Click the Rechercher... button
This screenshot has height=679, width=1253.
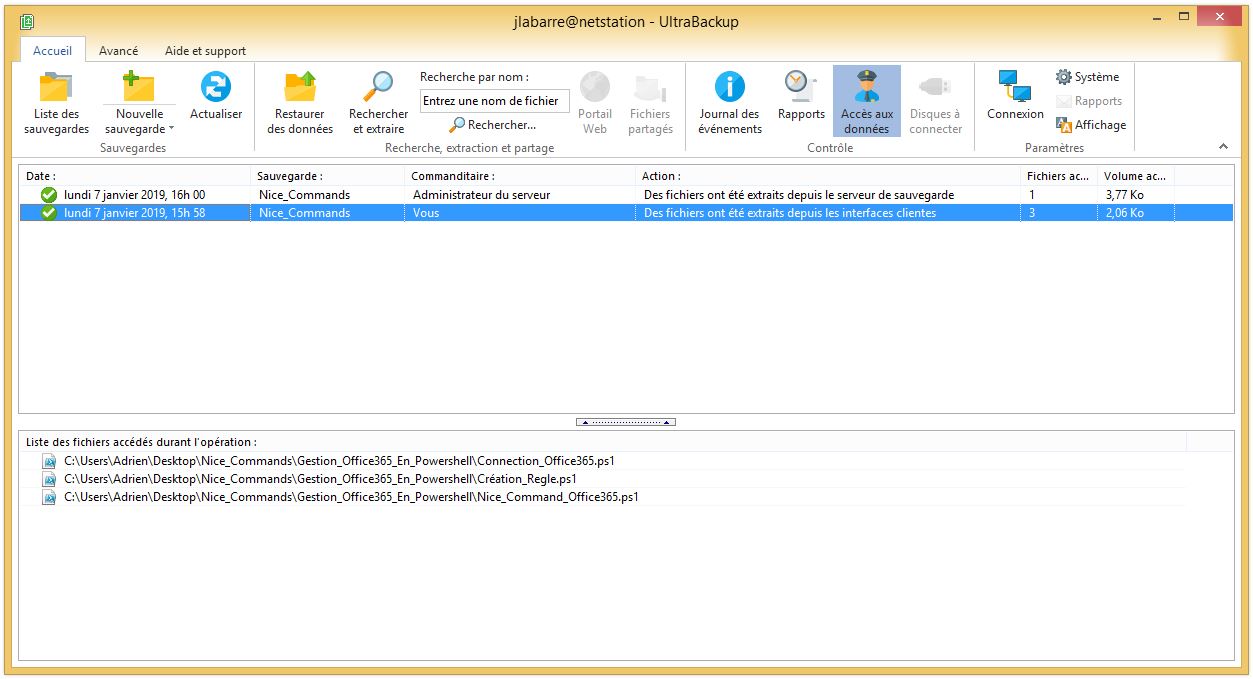[x=493, y=125]
